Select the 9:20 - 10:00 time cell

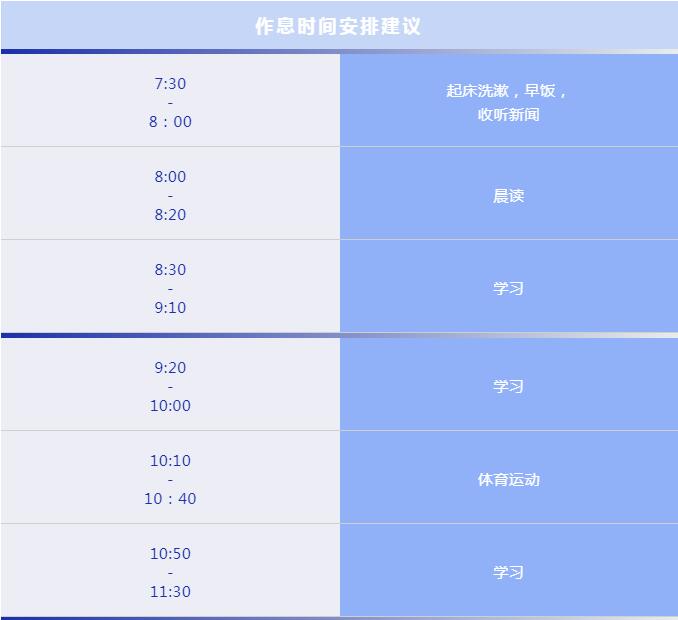point(170,384)
